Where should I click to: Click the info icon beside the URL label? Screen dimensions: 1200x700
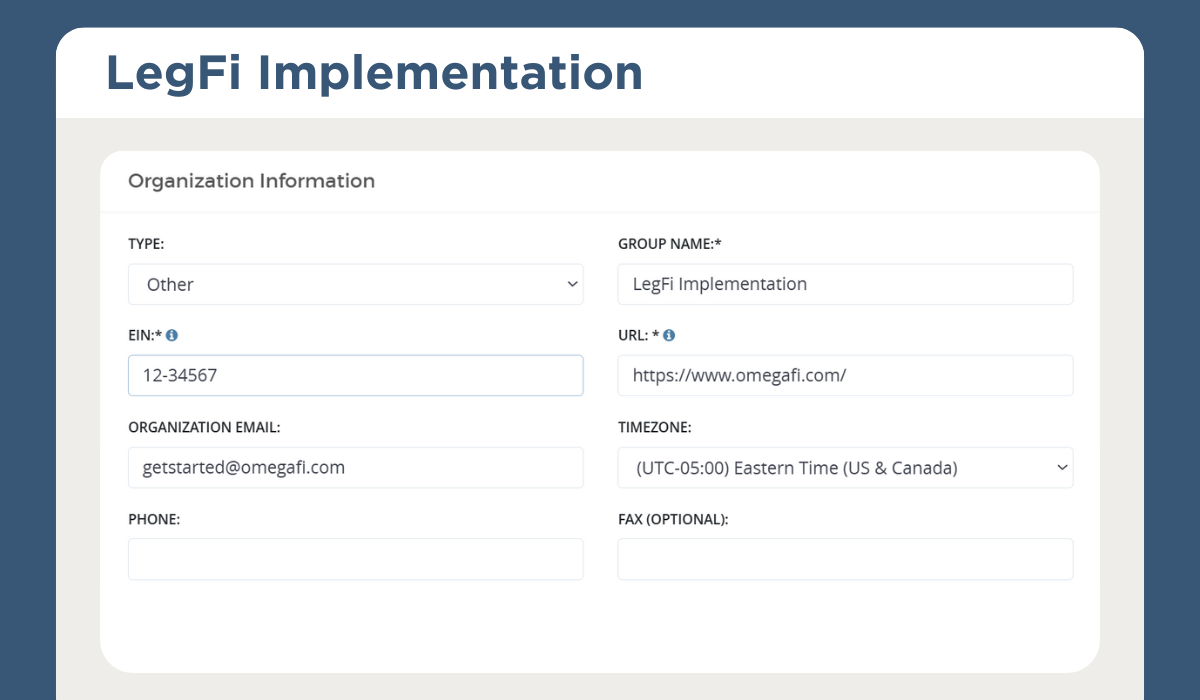point(669,336)
